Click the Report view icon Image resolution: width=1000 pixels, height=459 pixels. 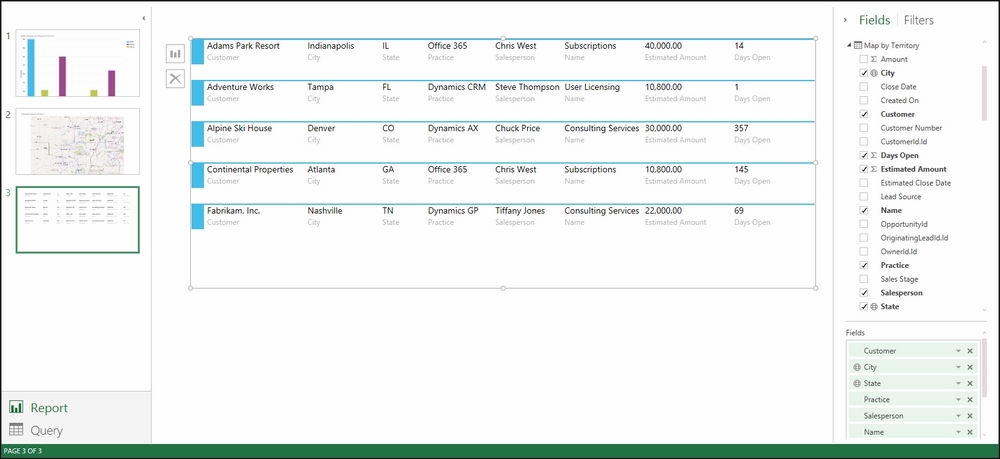(17, 407)
